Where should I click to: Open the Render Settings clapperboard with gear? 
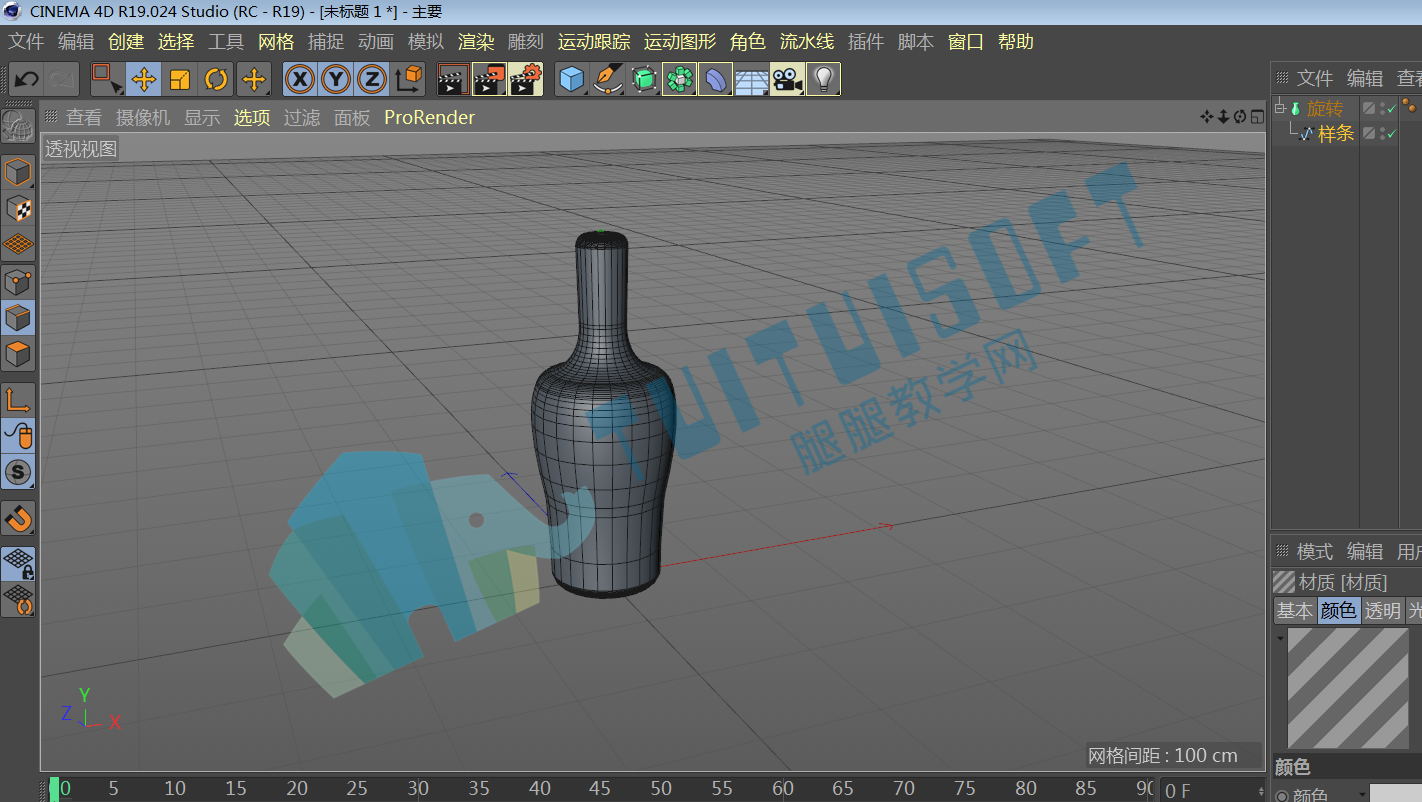[x=525, y=79]
